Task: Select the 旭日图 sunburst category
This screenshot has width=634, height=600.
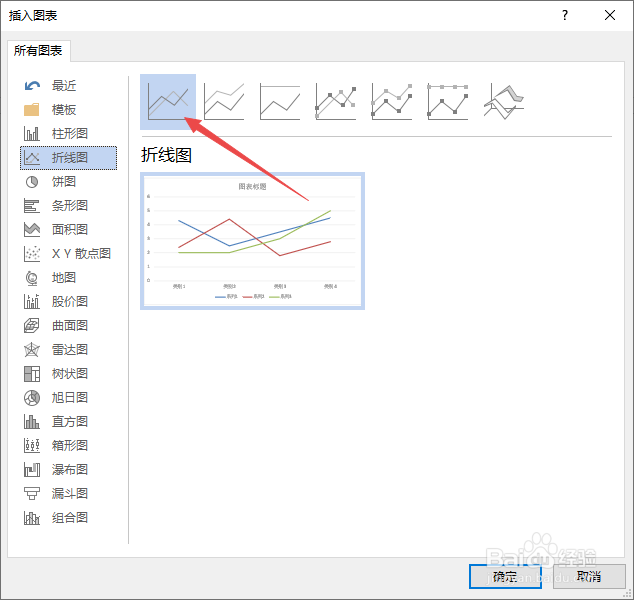Action: click(68, 397)
